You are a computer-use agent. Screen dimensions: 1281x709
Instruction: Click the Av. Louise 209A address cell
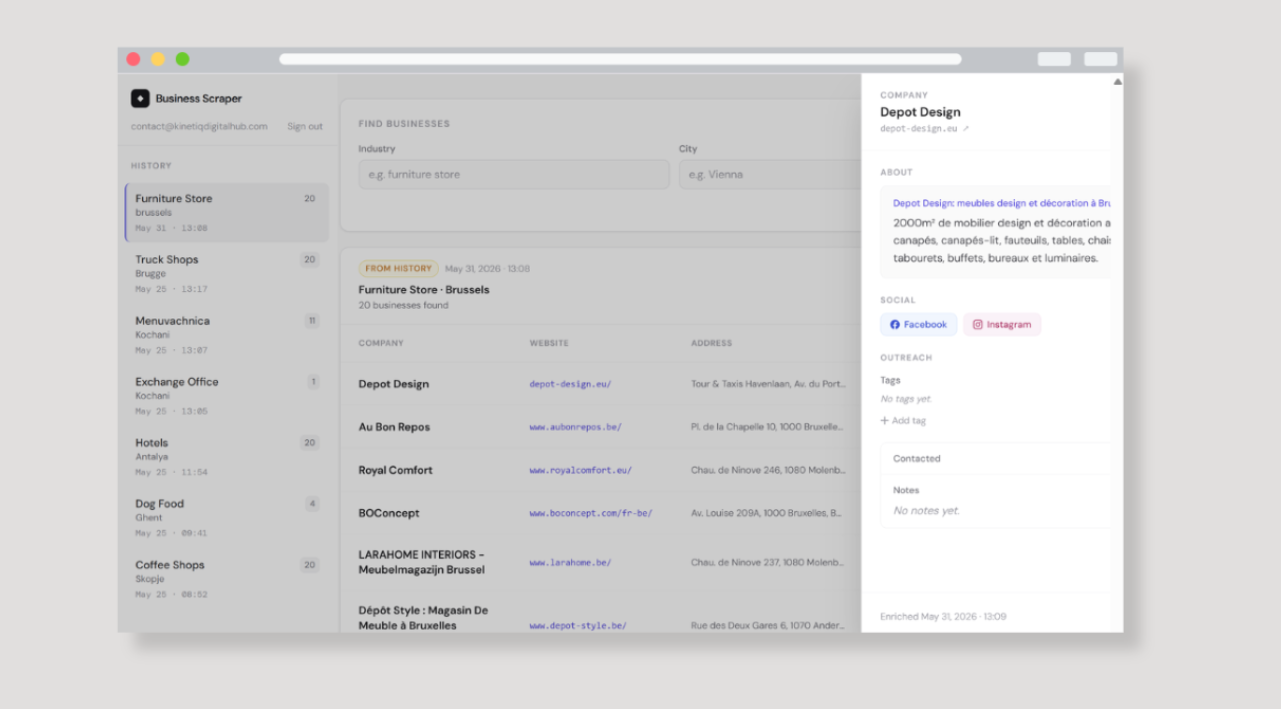pyautogui.click(x=766, y=513)
